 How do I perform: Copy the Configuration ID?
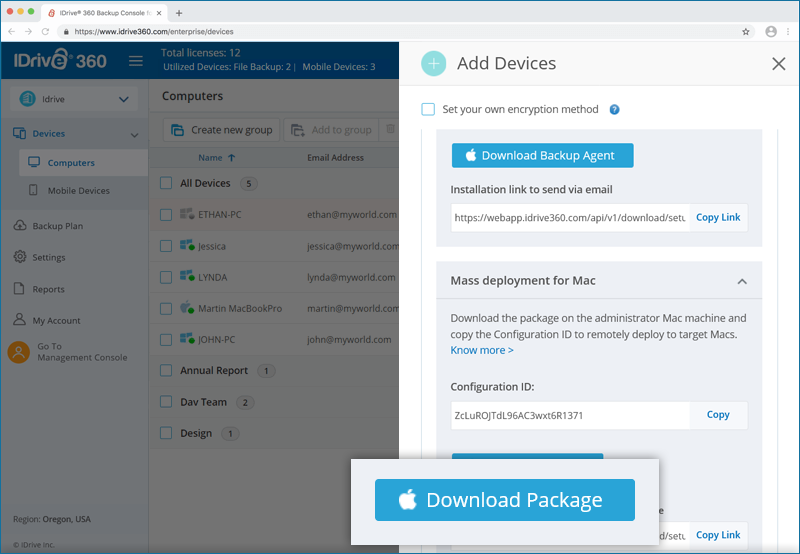(718, 415)
